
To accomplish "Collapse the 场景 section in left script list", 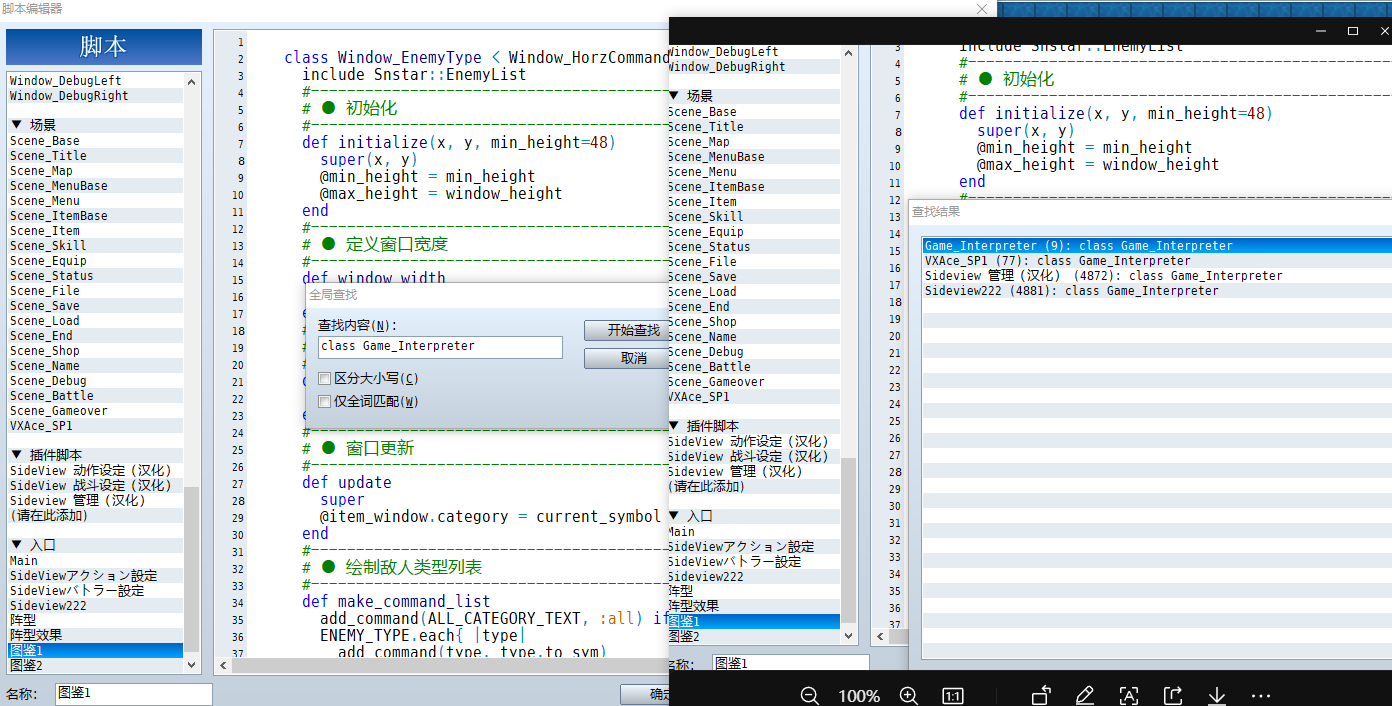I will (x=16, y=126).
